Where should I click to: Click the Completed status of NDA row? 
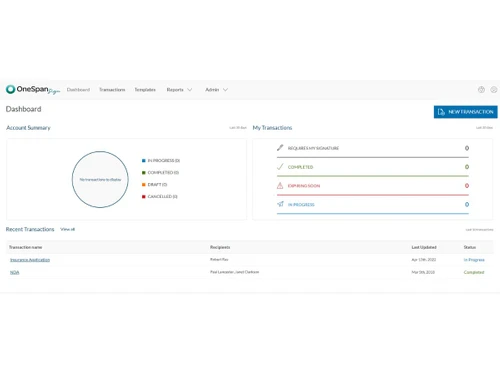(474, 272)
